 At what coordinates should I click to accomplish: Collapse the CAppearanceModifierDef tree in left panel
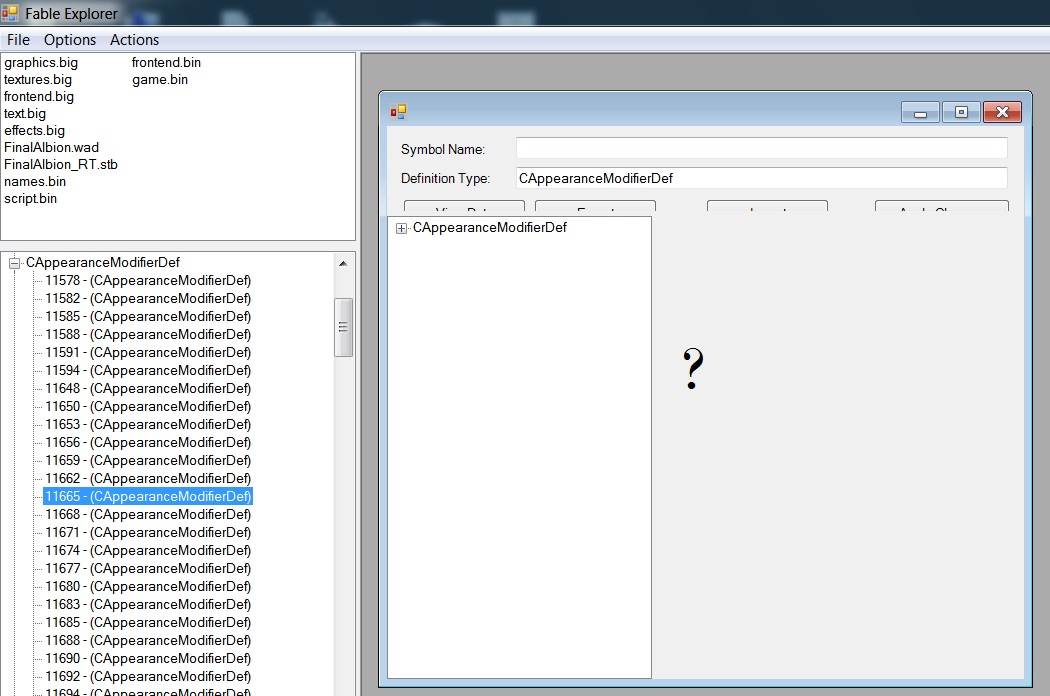[15, 263]
